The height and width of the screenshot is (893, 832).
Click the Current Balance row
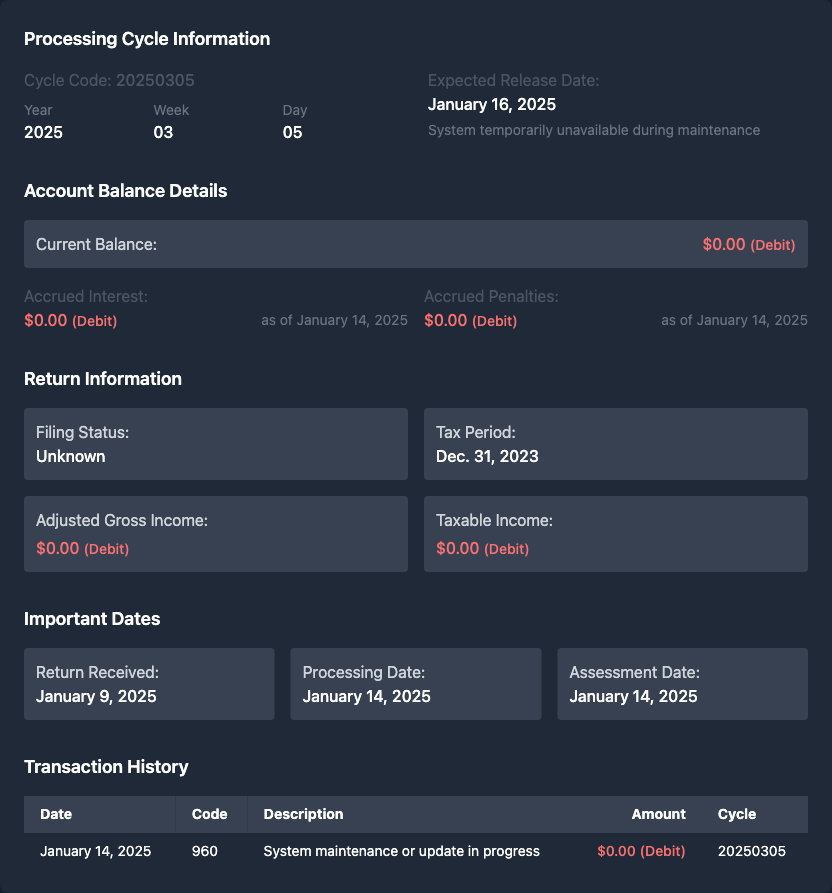[x=415, y=244]
